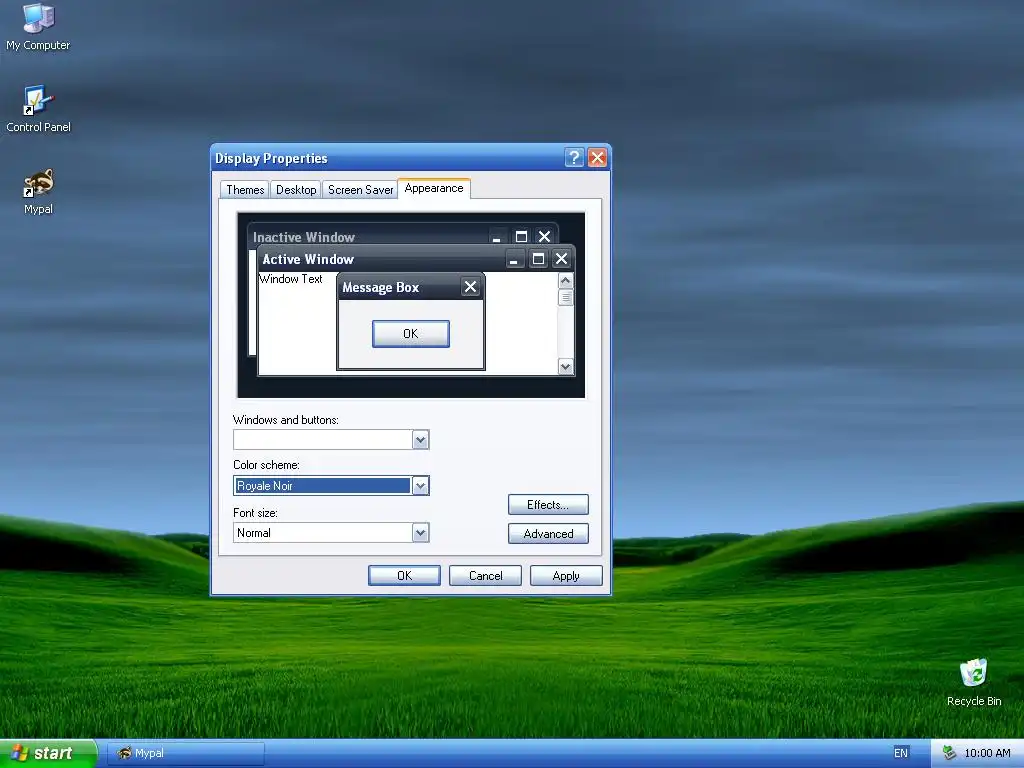The image size is (1024, 768).
Task: Expand the Windows and buttons dropdown
Action: coord(421,440)
